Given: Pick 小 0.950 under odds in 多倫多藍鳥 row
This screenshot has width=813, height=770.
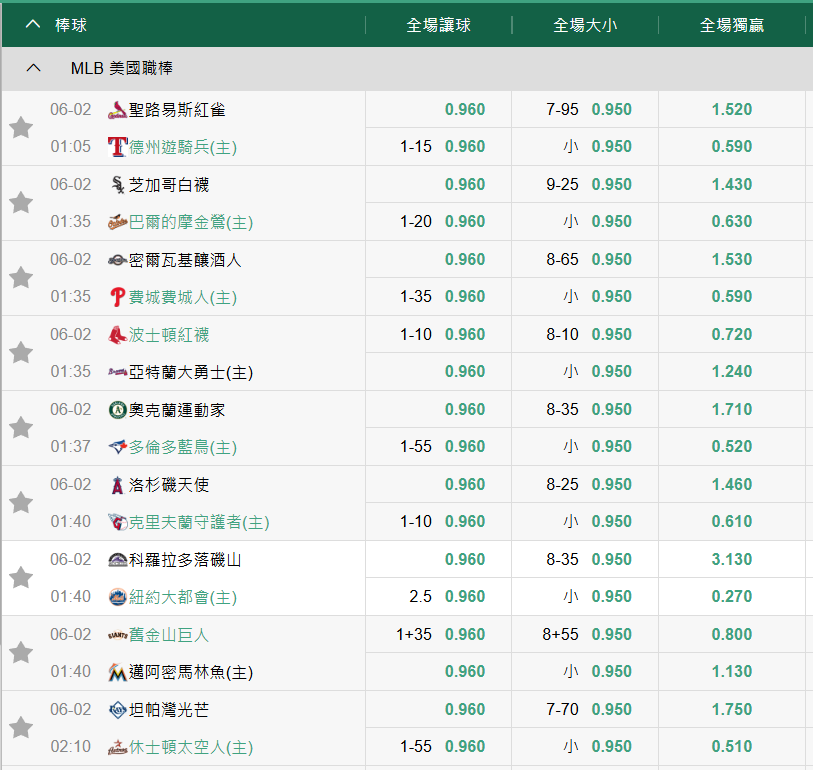Looking at the screenshot, I should (x=612, y=446).
